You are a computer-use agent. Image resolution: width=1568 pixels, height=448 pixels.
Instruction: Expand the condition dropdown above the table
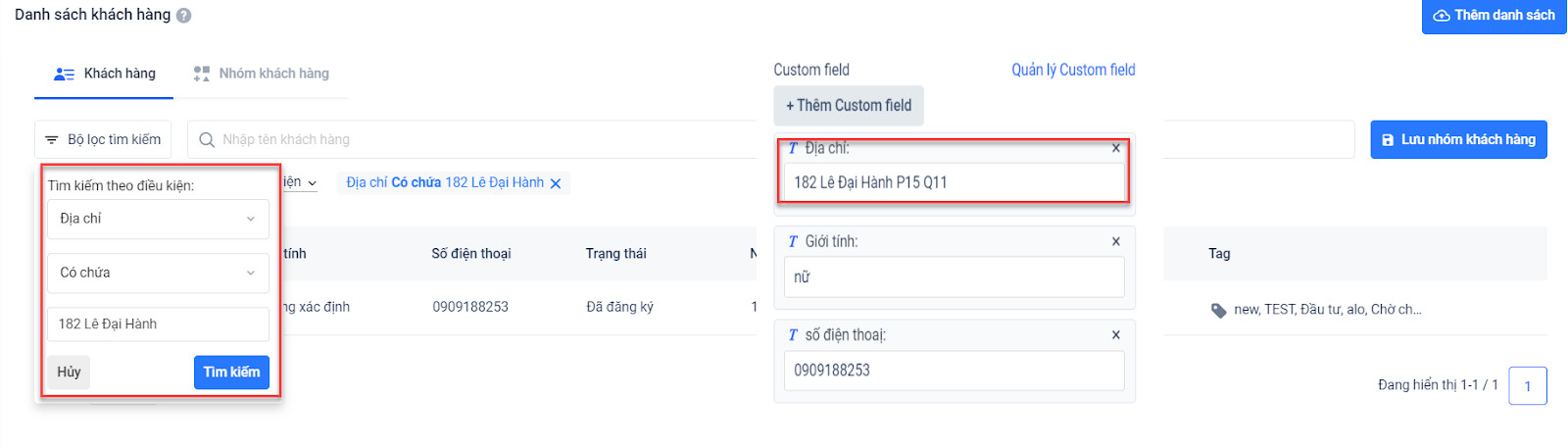click(312, 183)
